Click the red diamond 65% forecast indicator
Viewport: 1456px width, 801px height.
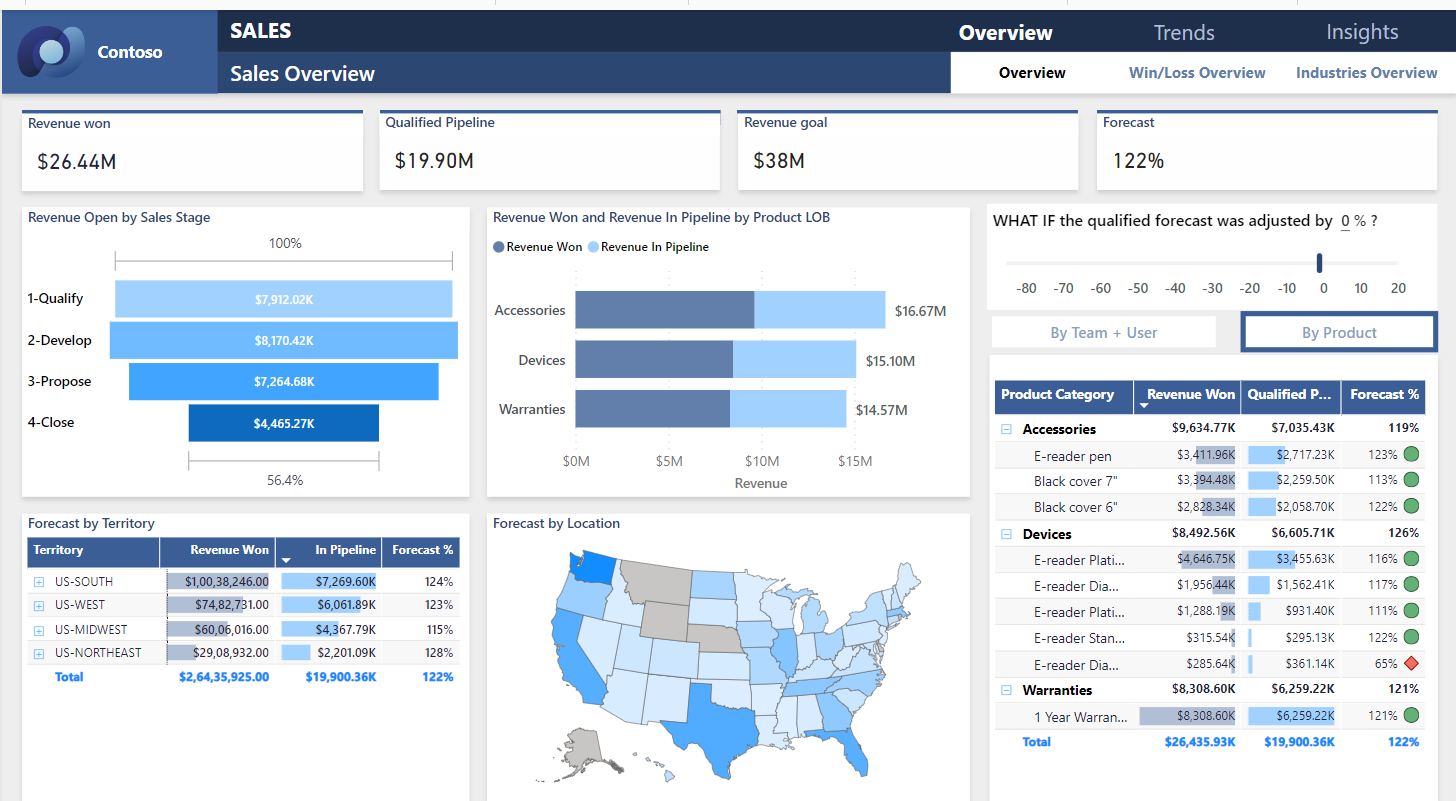(1411, 663)
